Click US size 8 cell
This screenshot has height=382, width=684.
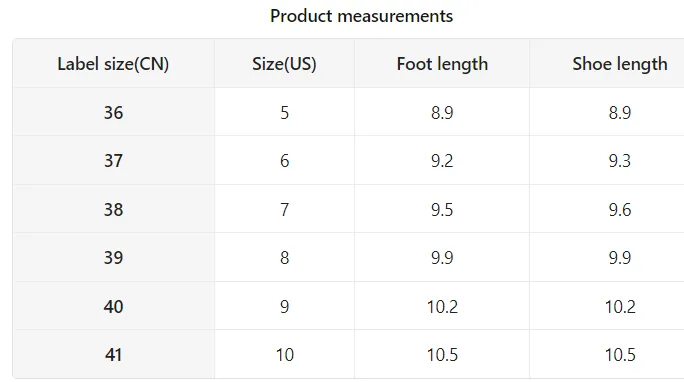pos(284,257)
